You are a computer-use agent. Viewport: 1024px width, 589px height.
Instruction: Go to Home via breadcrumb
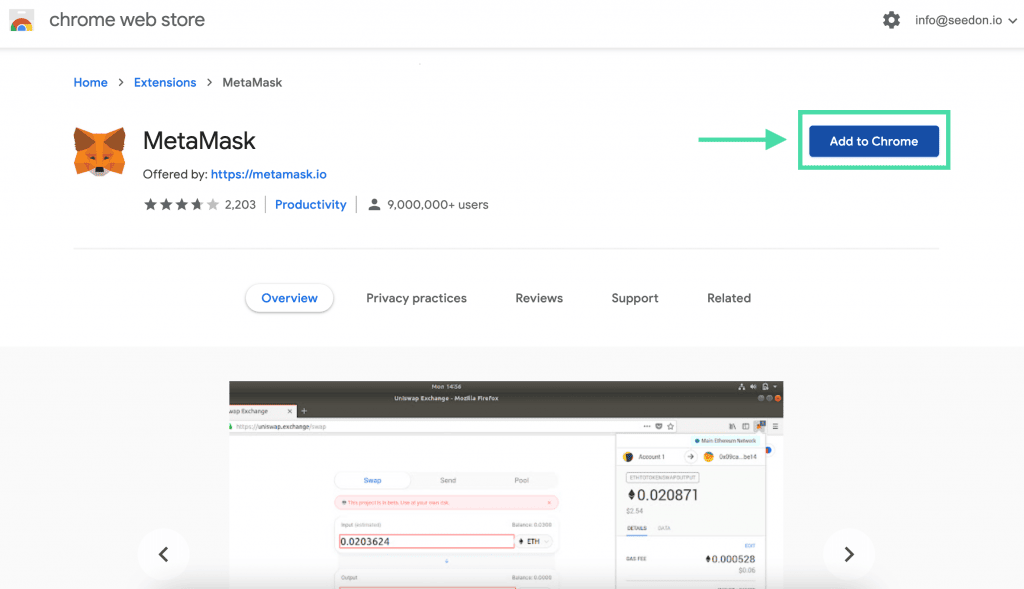90,82
